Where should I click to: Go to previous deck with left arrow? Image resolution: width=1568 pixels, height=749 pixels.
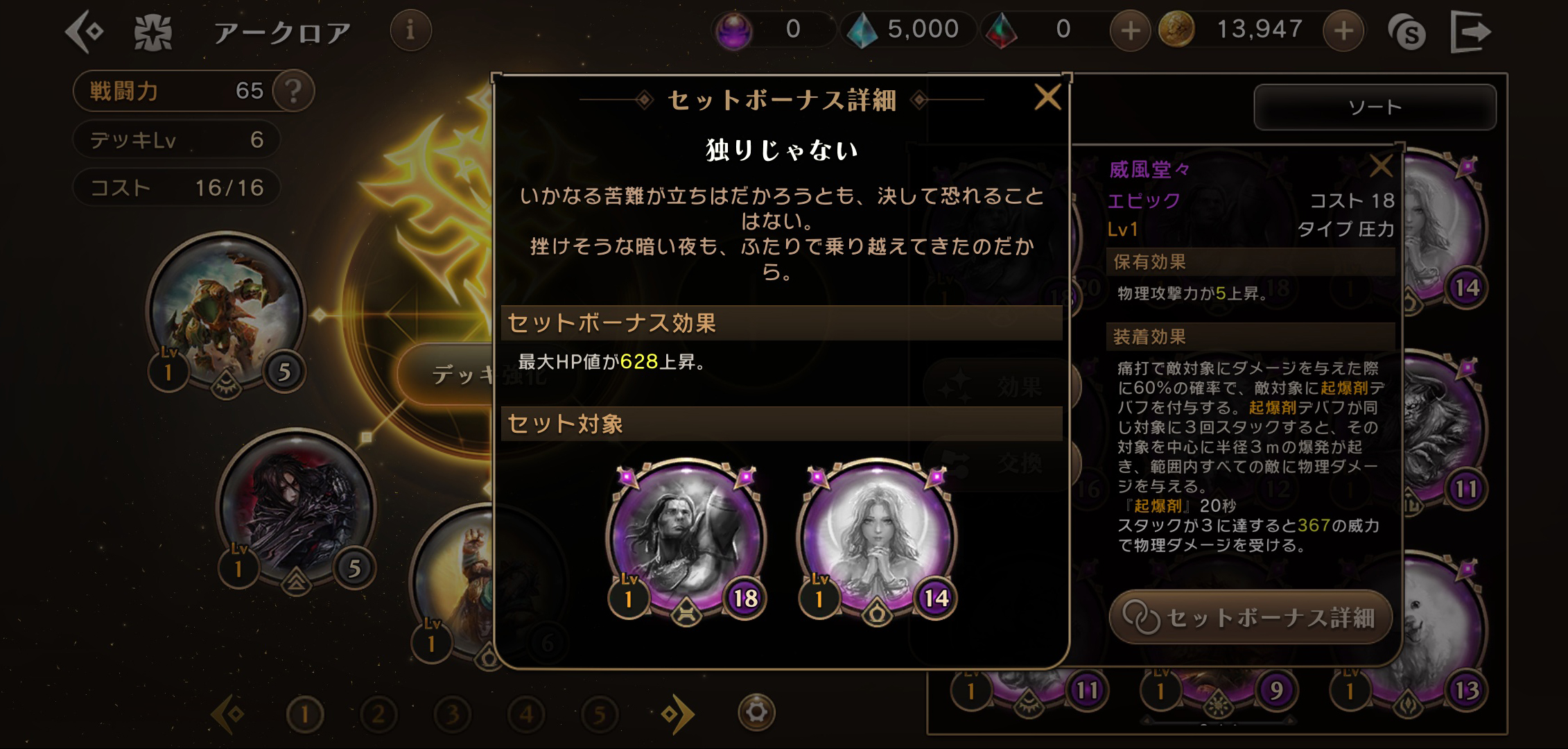[229, 714]
